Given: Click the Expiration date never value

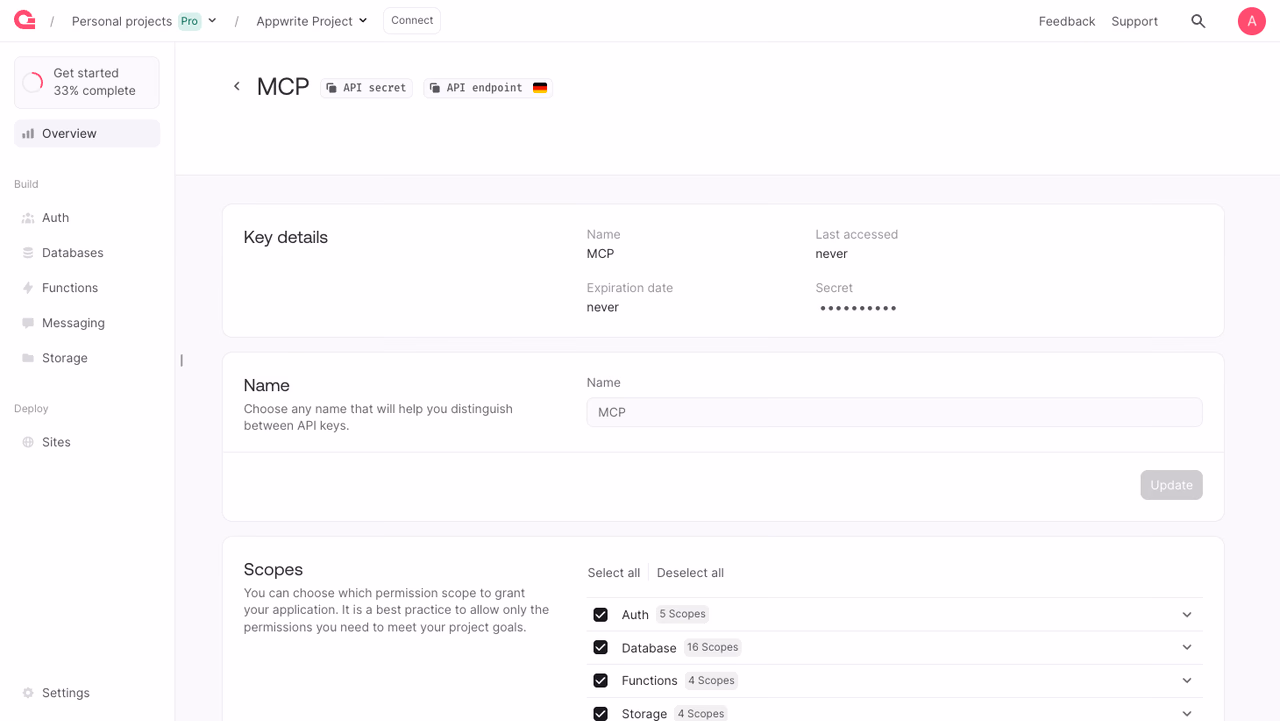Looking at the screenshot, I should [x=603, y=307].
